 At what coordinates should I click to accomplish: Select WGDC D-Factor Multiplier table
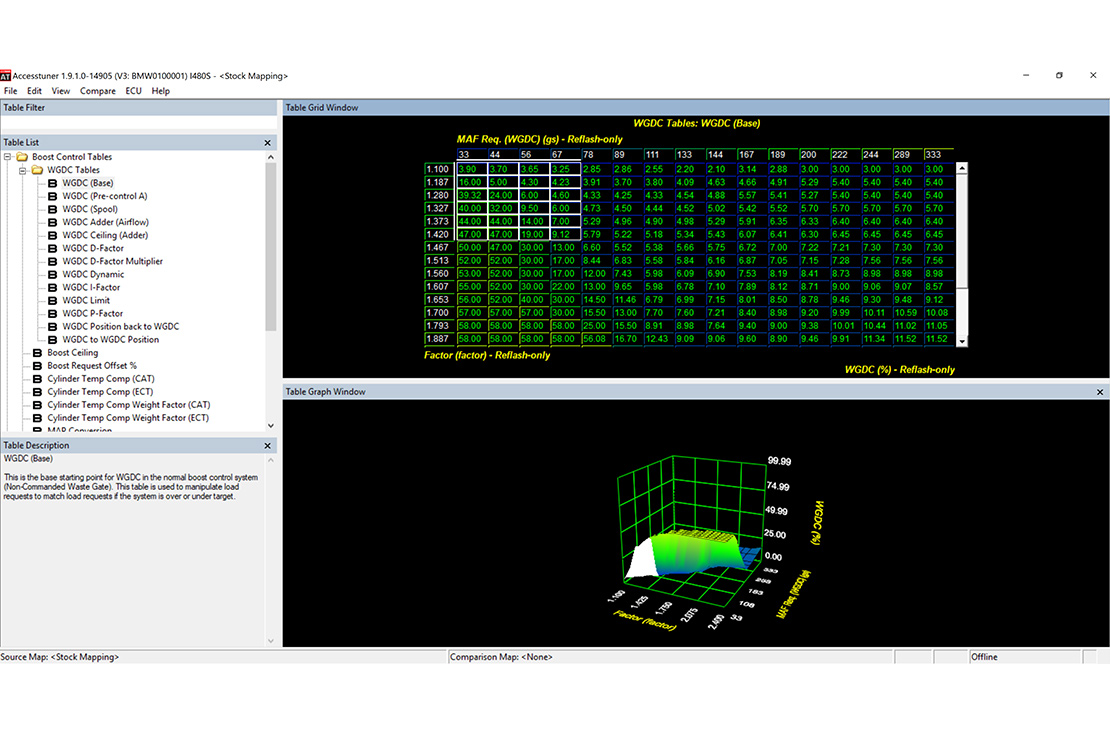[113, 261]
